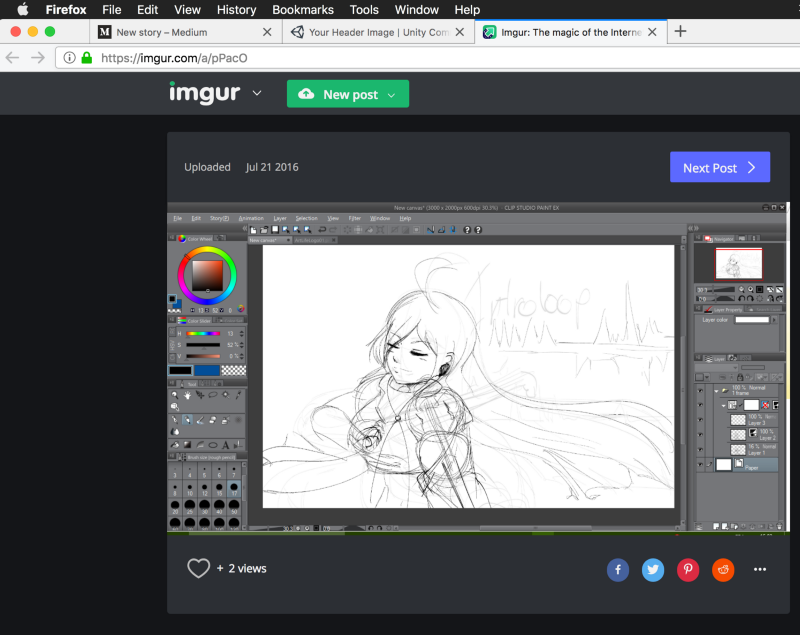
Task: Select the fill bucket tool in Clip Studio image
Action: coord(175,445)
